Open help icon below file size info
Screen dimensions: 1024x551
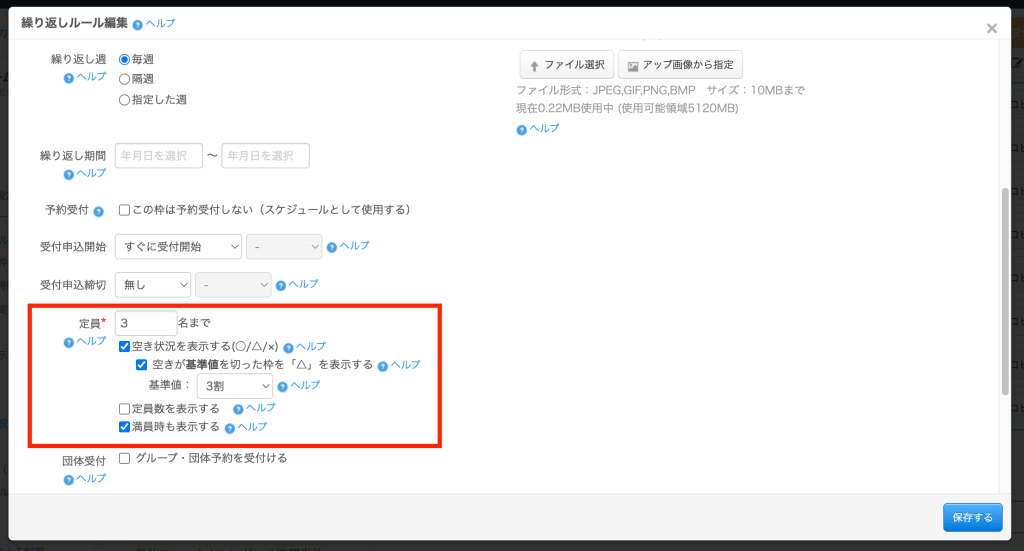[x=521, y=129]
